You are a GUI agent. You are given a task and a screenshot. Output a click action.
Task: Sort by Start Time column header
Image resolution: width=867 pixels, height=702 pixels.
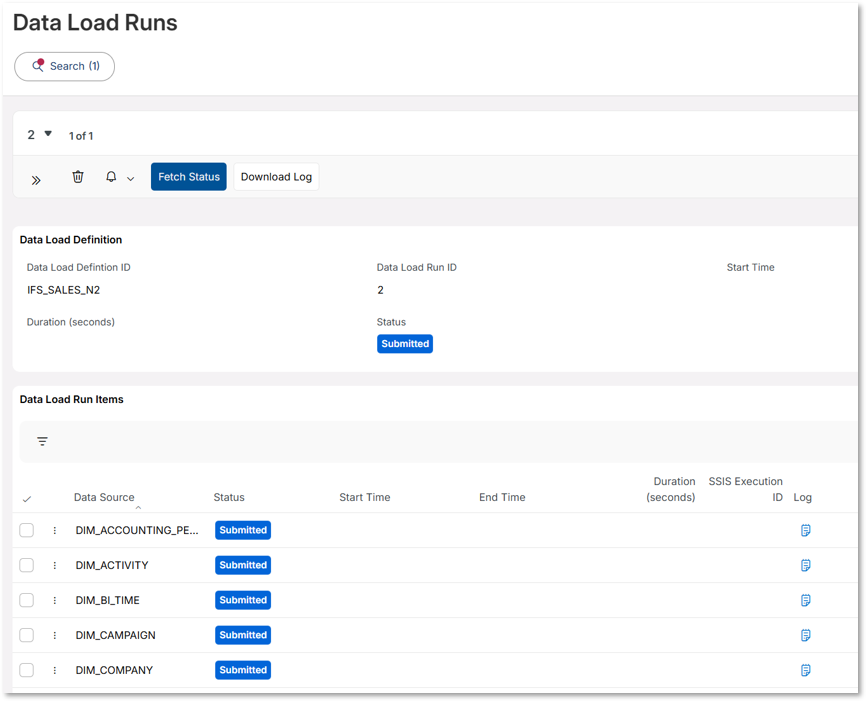[x=365, y=497]
